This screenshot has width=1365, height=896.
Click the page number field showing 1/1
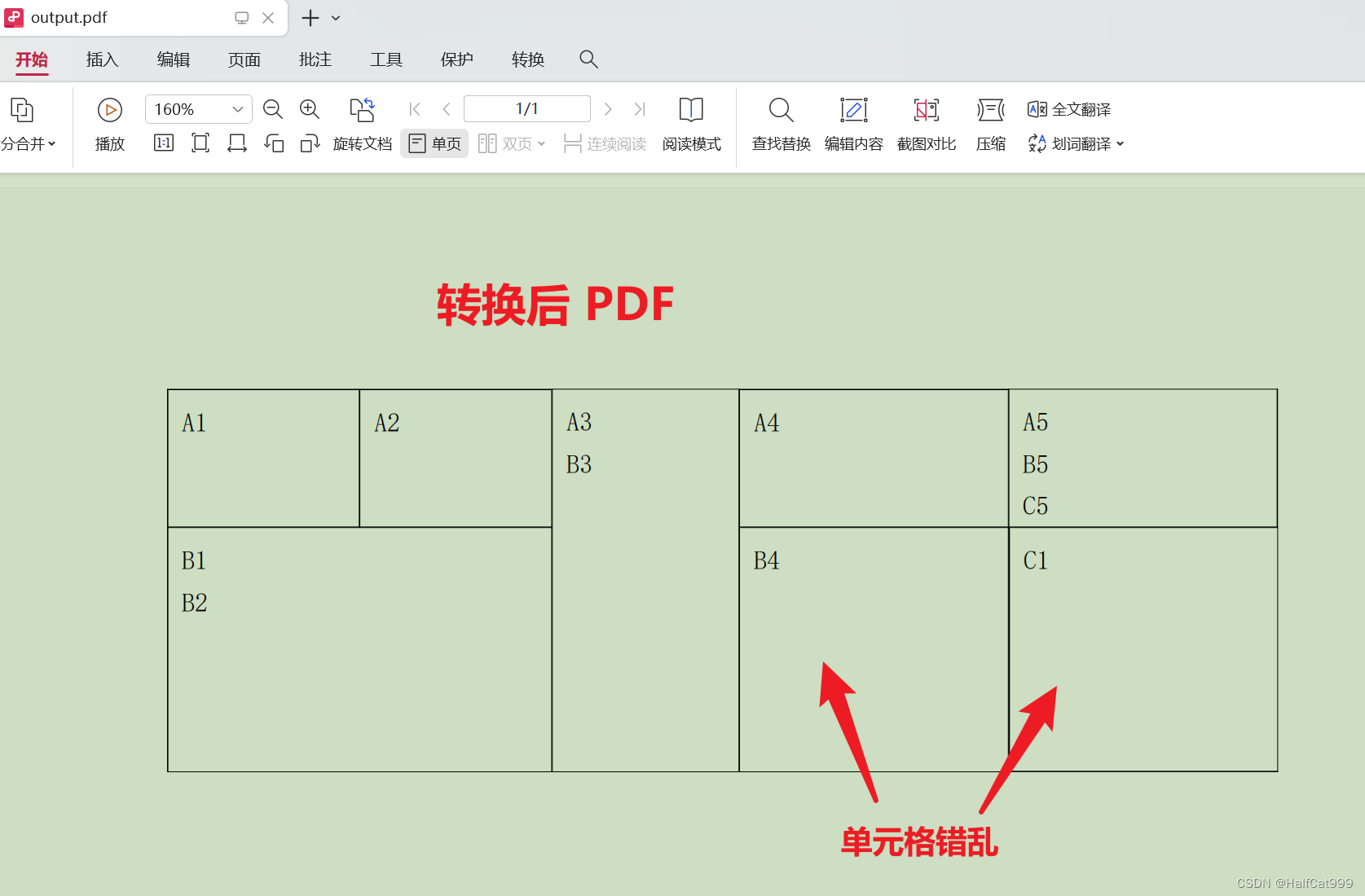pos(526,108)
